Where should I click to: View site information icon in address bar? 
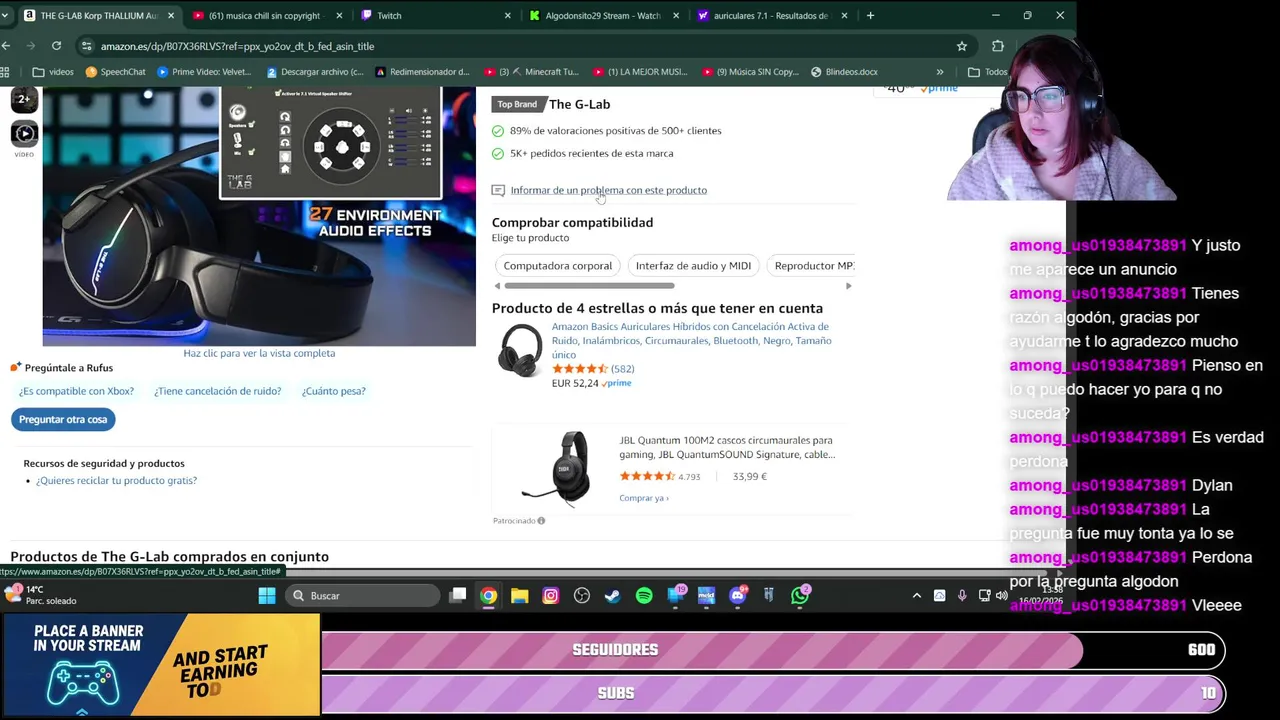point(87,46)
